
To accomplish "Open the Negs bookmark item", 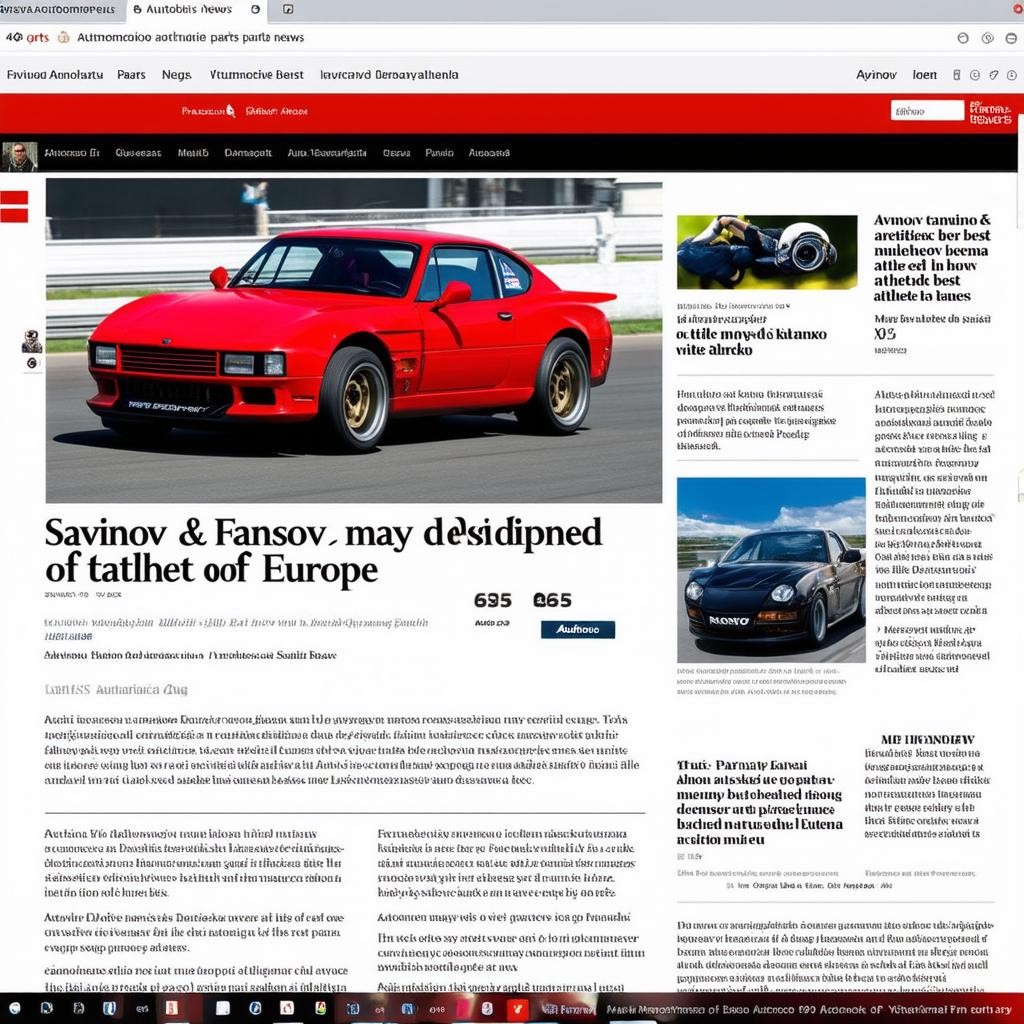I will [176, 75].
